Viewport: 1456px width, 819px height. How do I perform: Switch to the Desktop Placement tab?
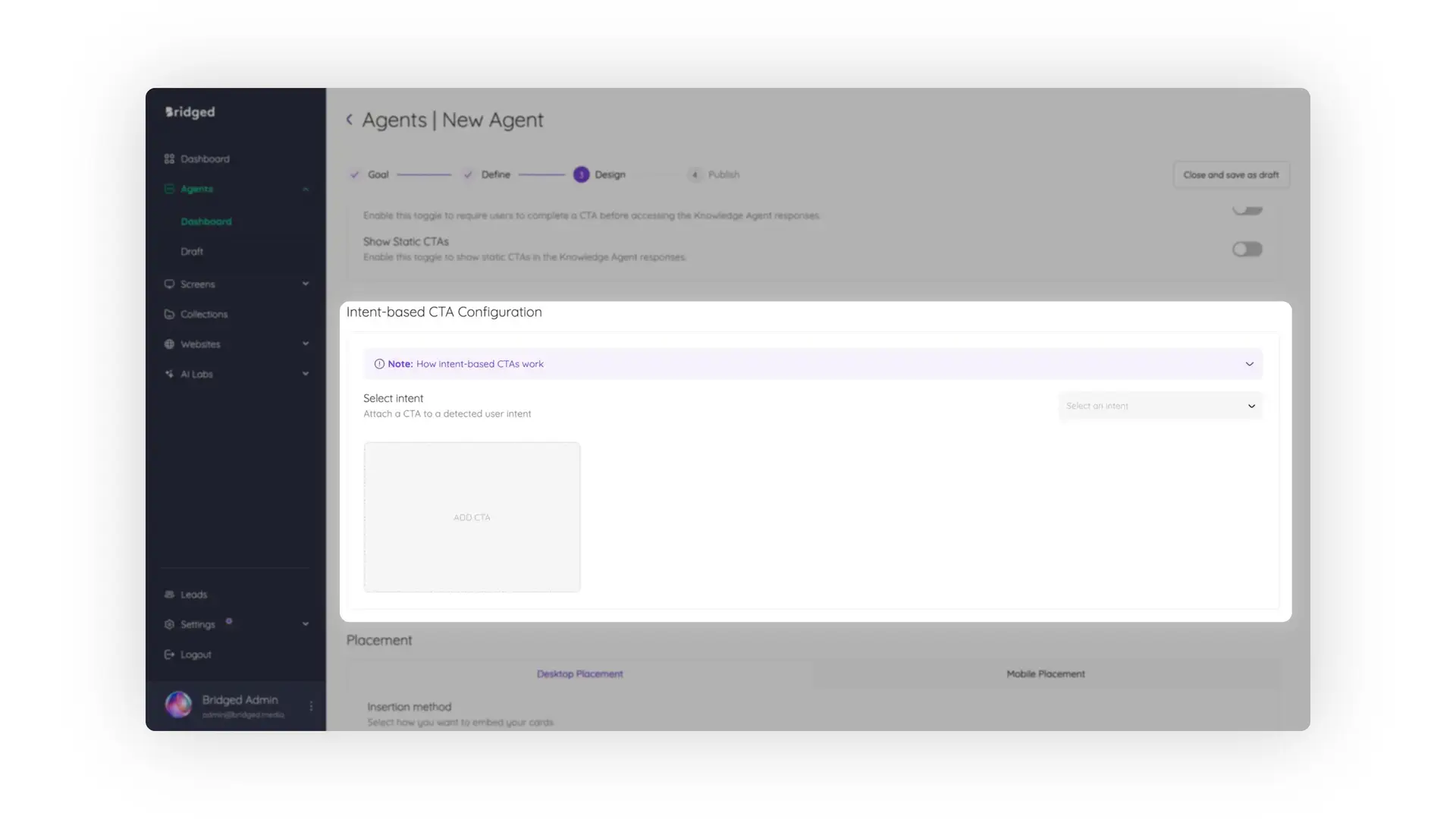tap(579, 673)
